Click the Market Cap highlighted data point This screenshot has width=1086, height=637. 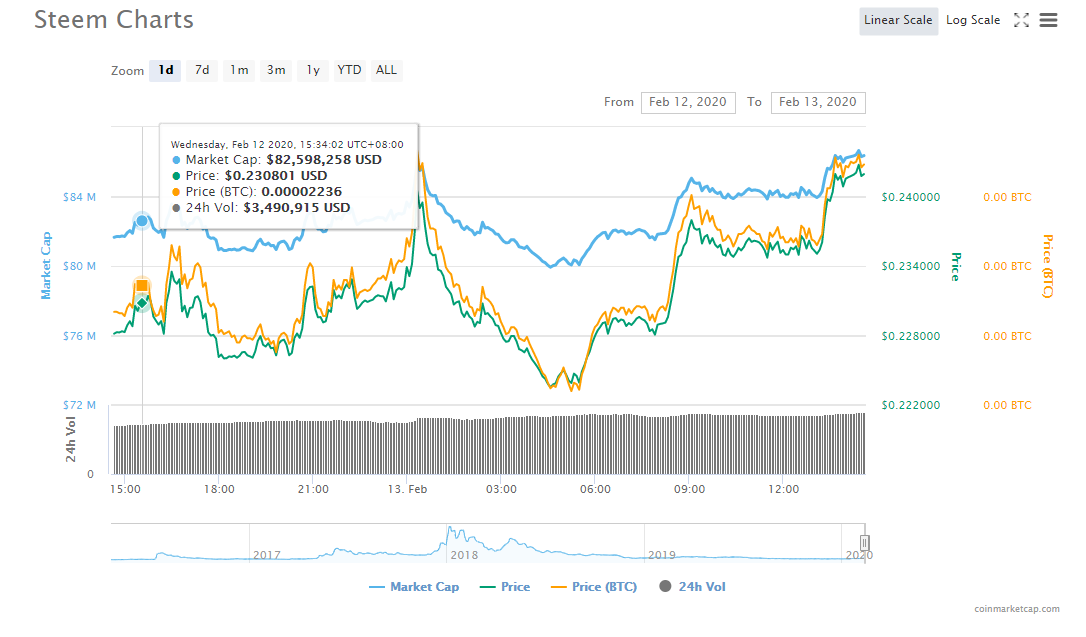[142, 221]
